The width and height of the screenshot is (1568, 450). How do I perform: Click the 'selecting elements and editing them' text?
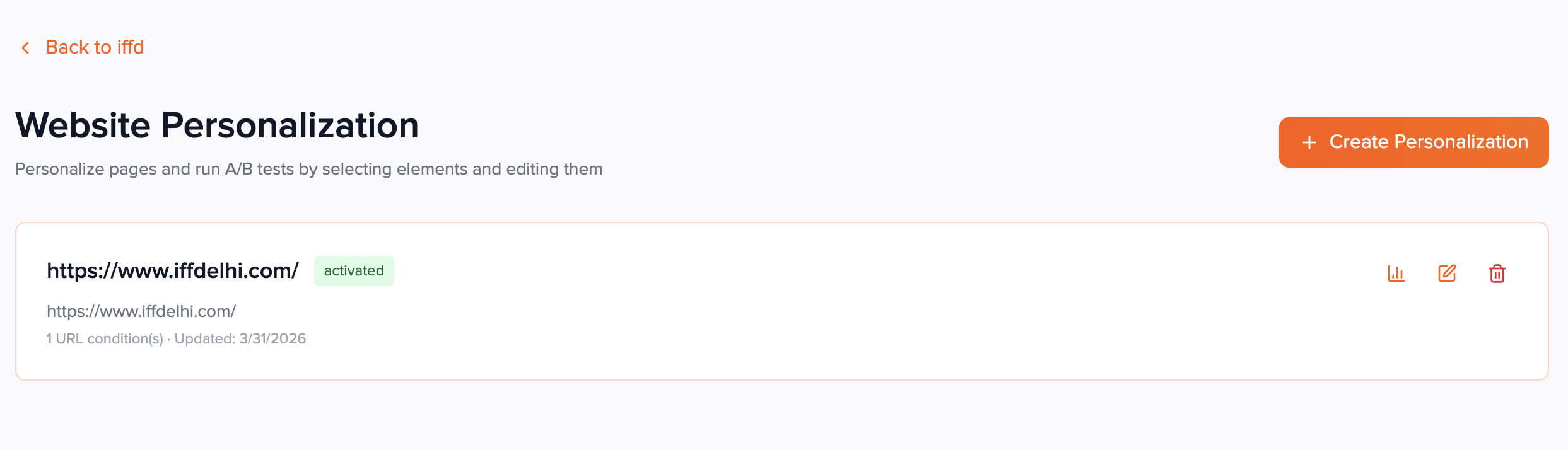coord(462,169)
